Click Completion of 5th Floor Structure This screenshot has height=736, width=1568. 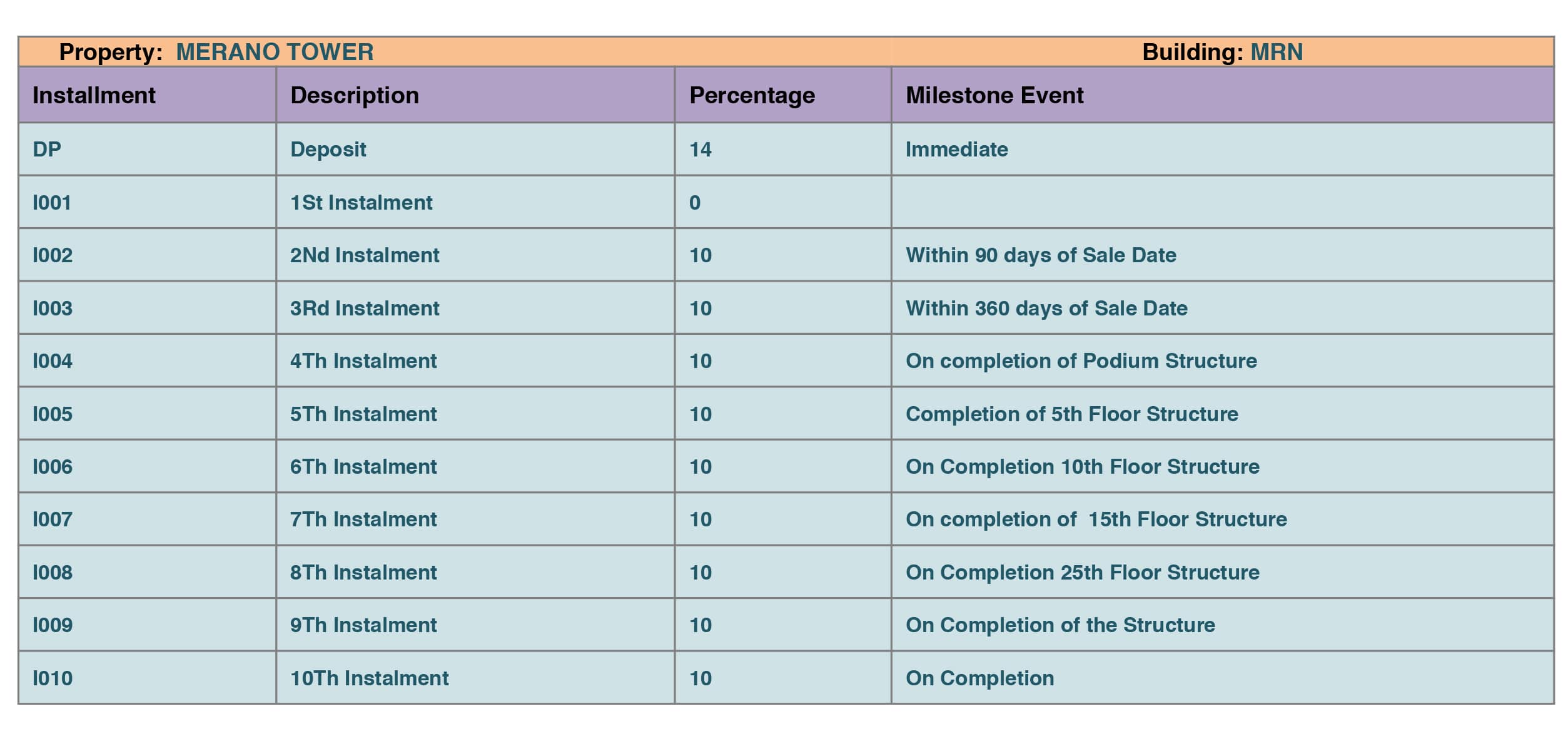pos(1071,414)
